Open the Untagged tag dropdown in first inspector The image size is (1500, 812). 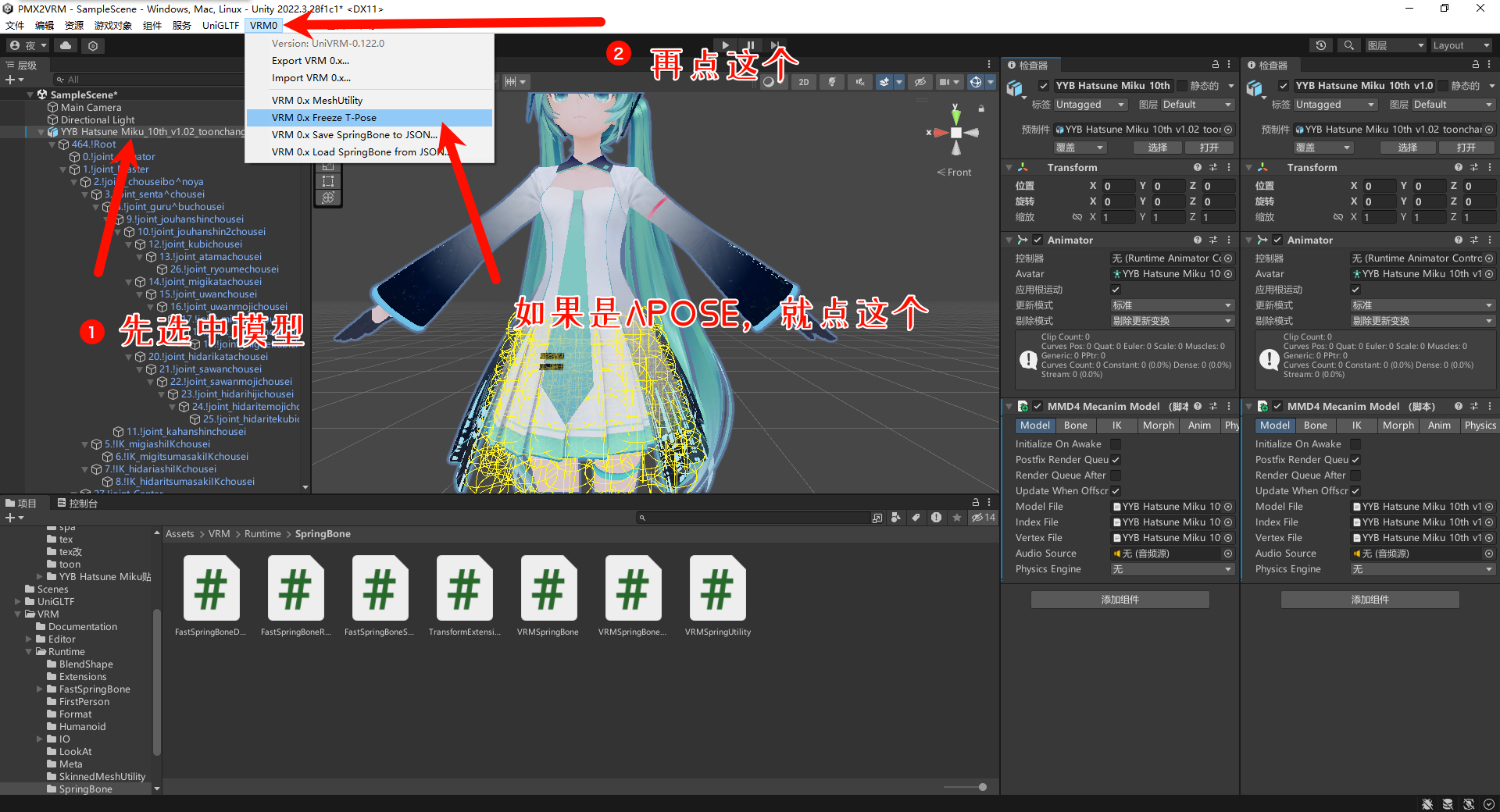[x=1090, y=105]
